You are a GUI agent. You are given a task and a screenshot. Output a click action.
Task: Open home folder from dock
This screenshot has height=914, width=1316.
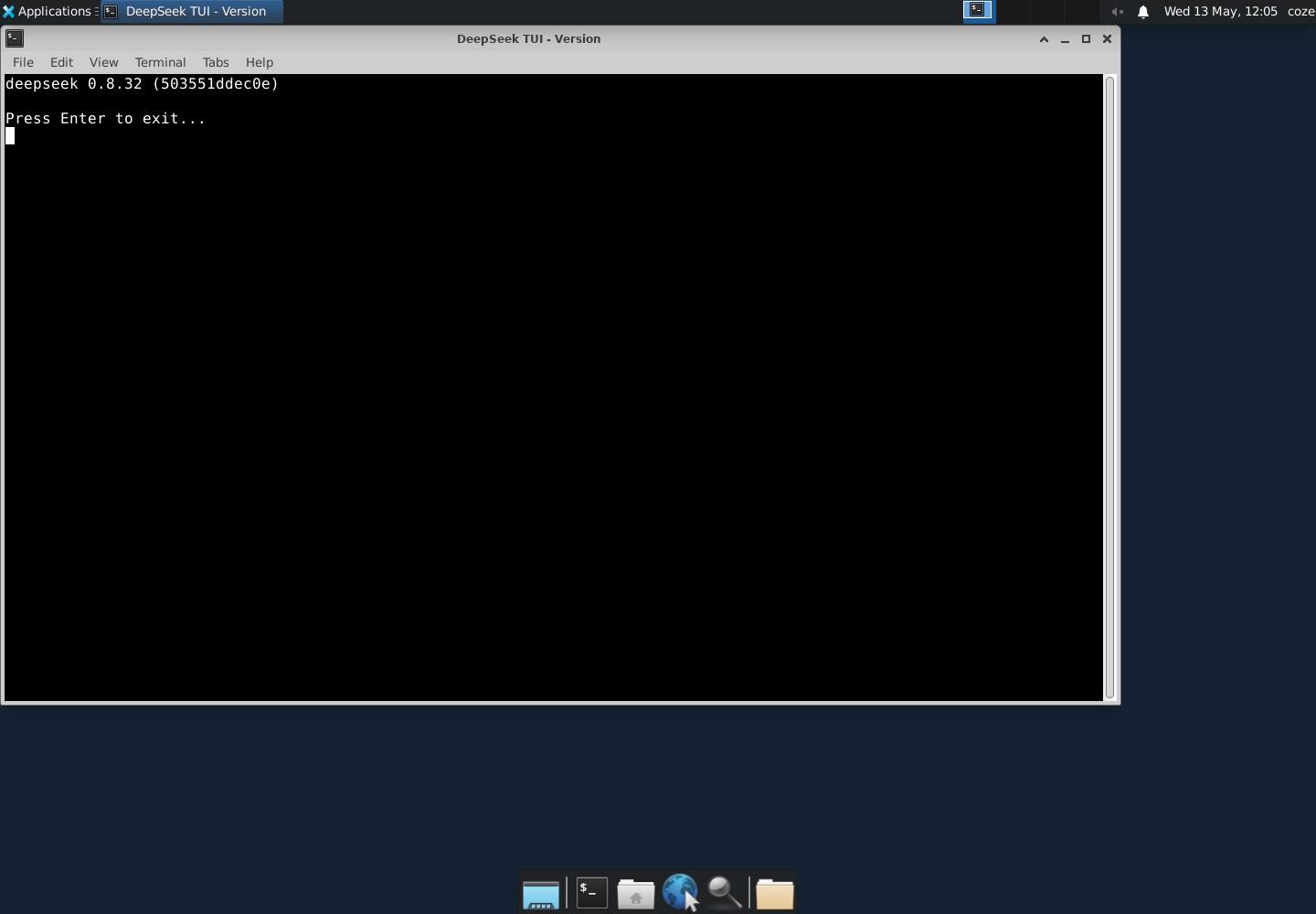(636, 894)
